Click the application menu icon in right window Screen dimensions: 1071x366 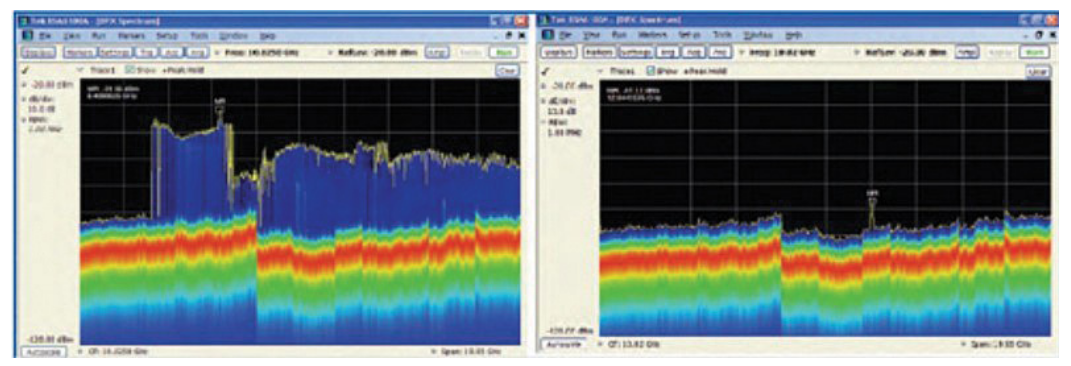[x=547, y=34]
